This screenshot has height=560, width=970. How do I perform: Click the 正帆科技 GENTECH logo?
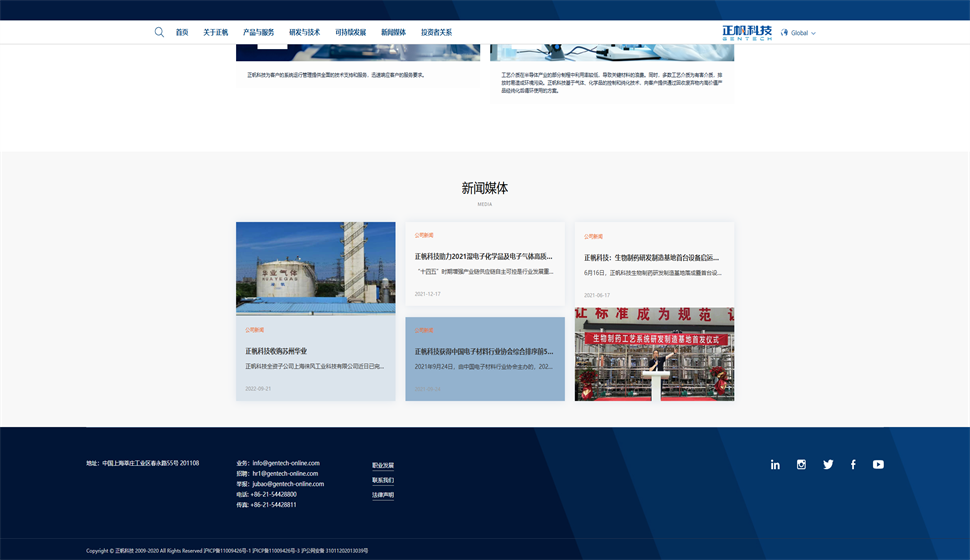pos(747,32)
